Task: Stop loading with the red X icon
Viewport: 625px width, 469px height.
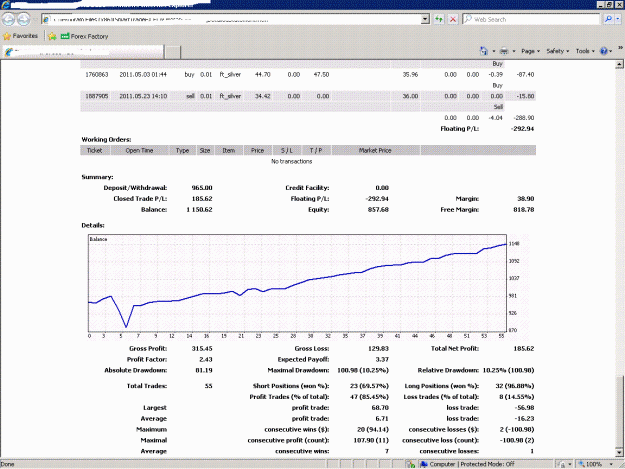Action: coord(453,19)
